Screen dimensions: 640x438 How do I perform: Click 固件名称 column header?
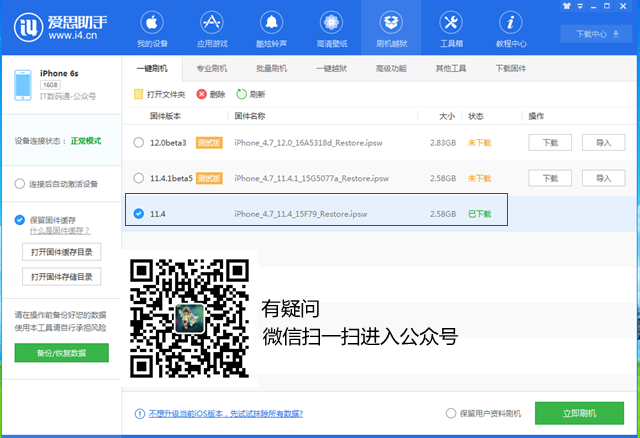(x=250, y=116)
